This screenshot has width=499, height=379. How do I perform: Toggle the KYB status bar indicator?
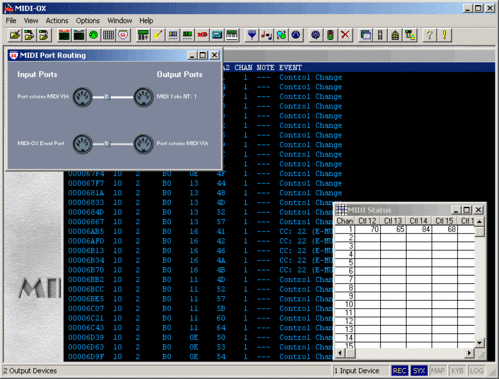coord(457,371)
